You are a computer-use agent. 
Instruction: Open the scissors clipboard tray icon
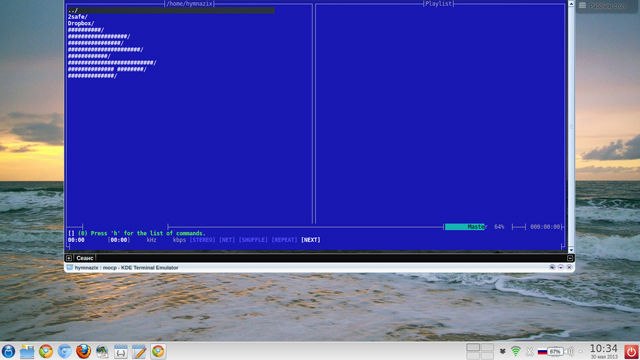[x=529, y=351]
